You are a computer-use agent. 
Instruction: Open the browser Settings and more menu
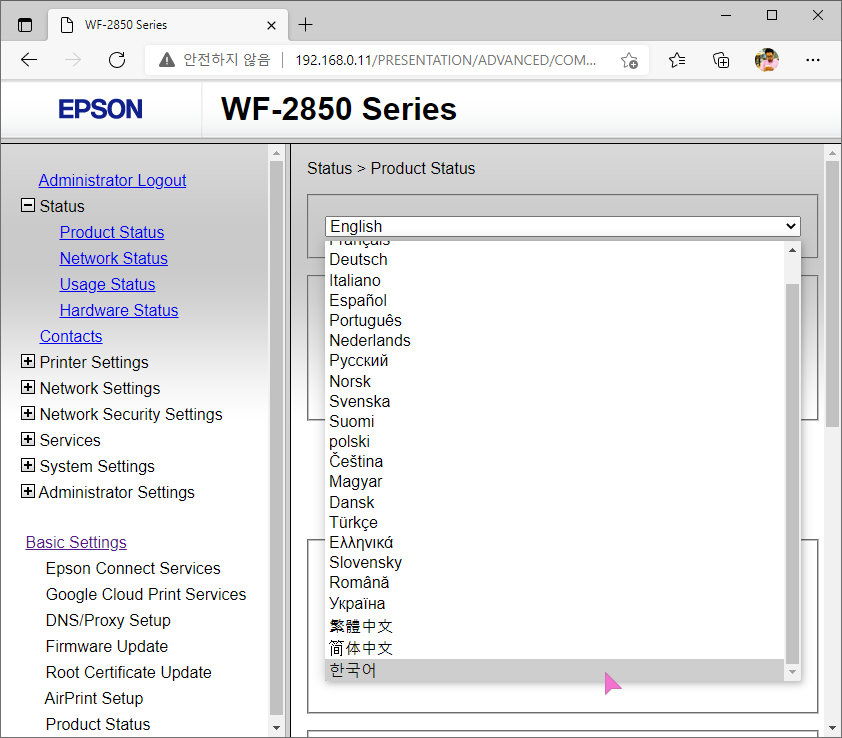812,60
